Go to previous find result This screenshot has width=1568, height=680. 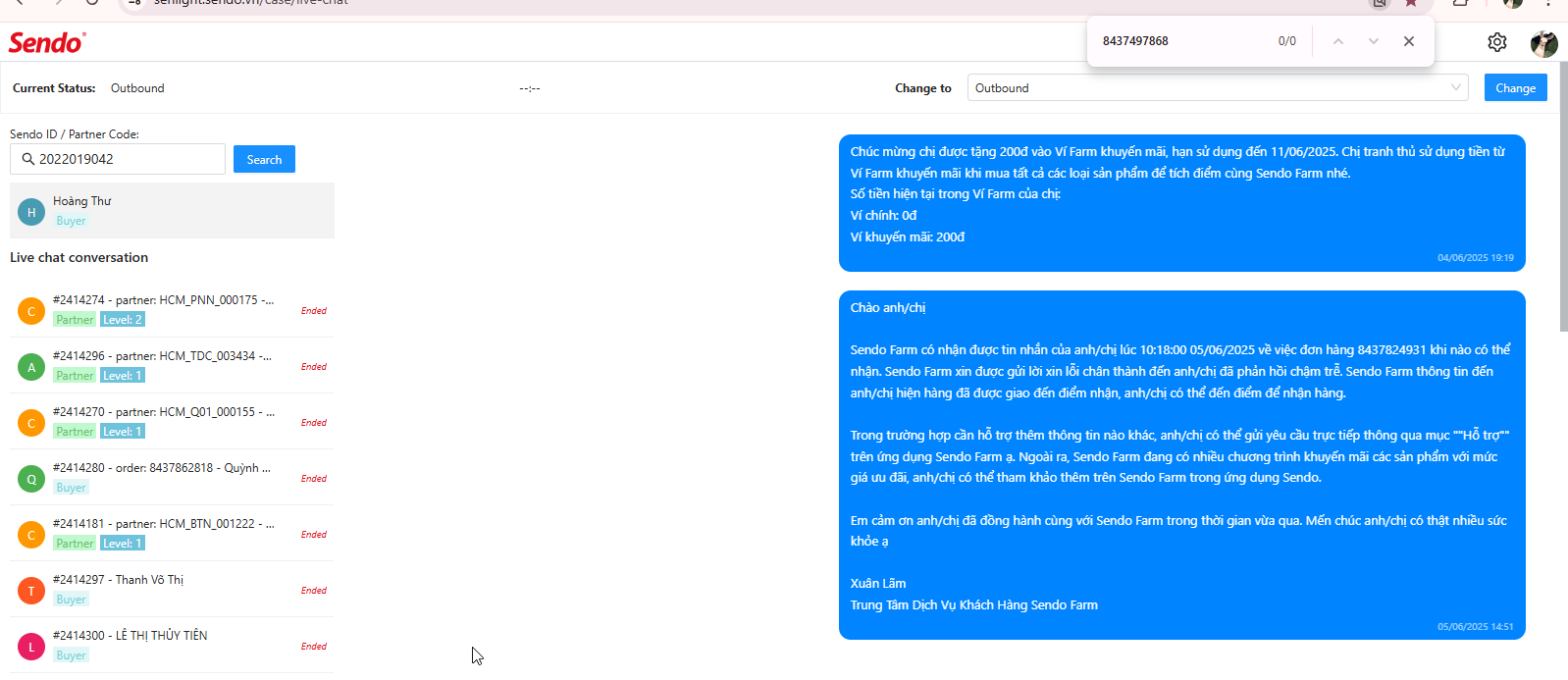[x=1337, y=41]
